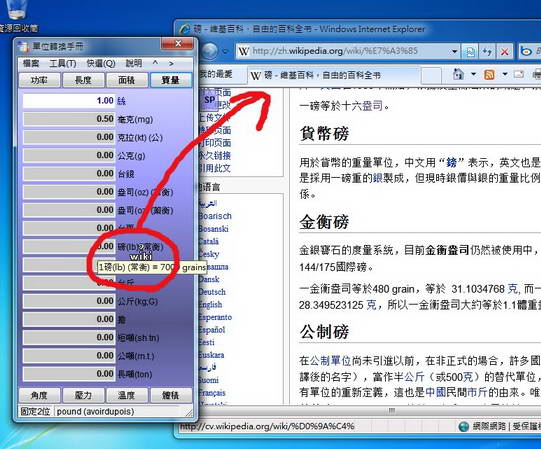
Task: Click the 克拉(kt) value field
Action: pyautogui.click(x=69, y=137)
